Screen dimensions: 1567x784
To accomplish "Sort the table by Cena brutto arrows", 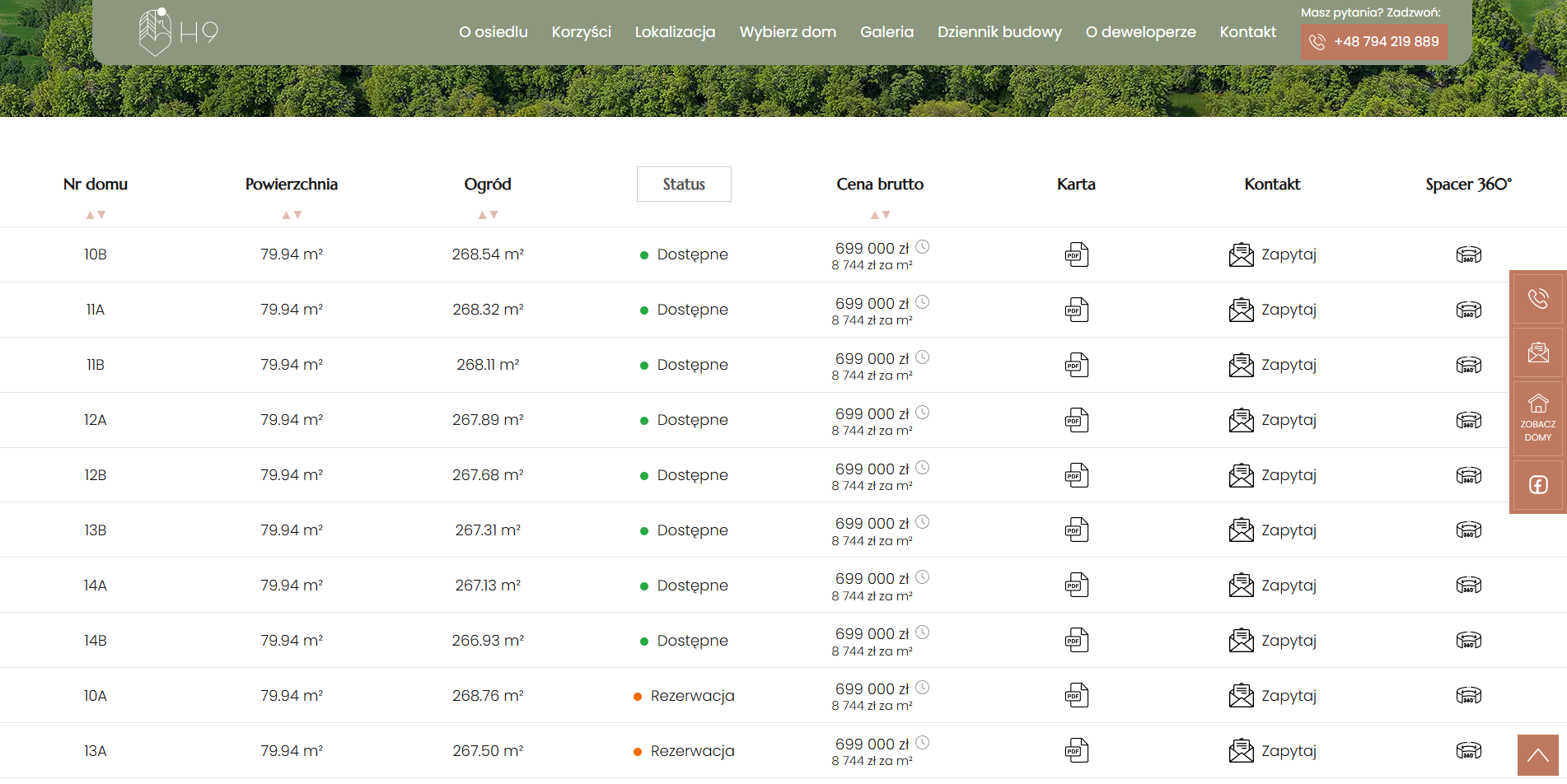I will (880, 215).
